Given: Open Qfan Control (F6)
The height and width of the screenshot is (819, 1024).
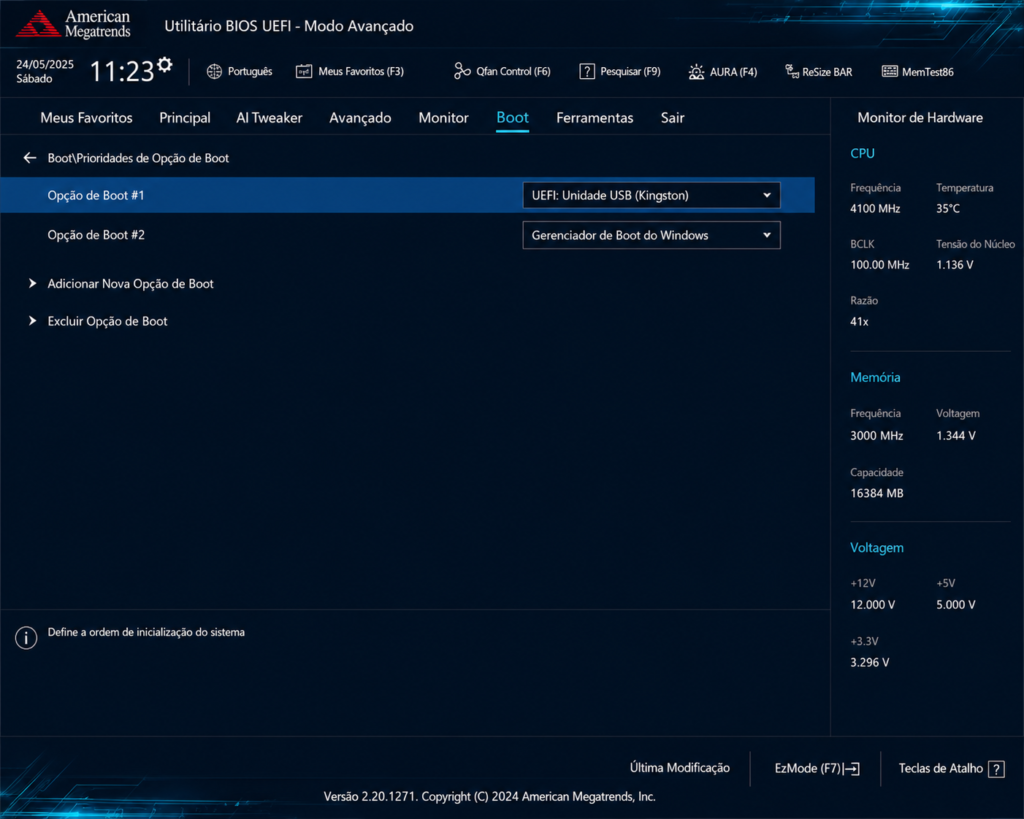Looking at the screenshot, I should 502,71.
